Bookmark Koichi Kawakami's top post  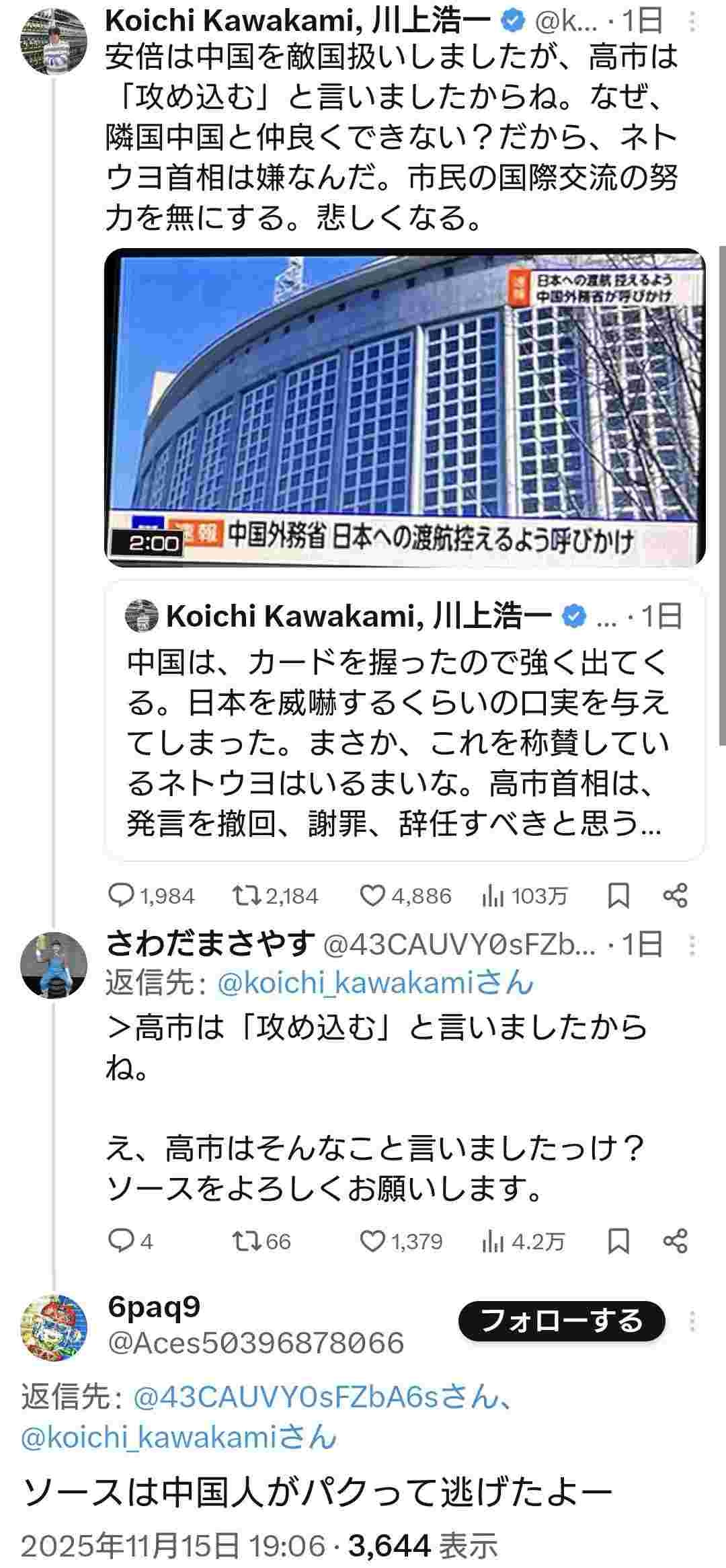coord(618,896)
